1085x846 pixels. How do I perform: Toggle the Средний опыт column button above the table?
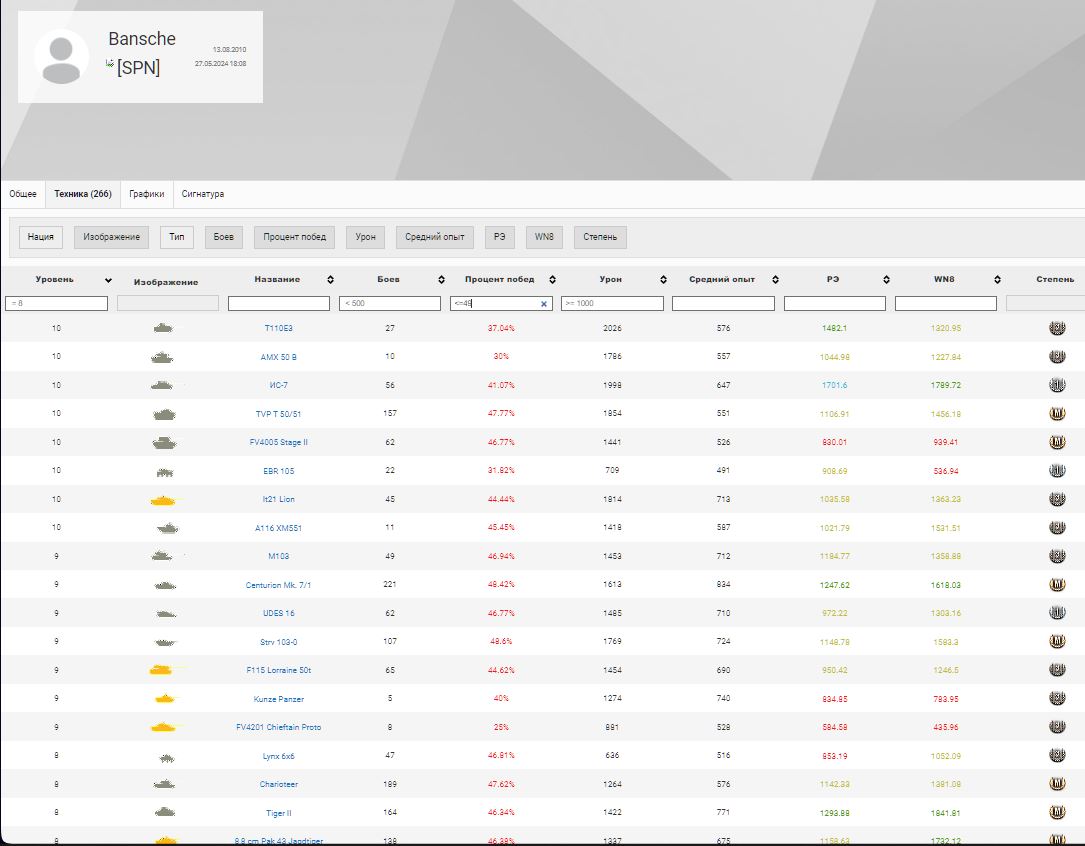coord(435,237)
